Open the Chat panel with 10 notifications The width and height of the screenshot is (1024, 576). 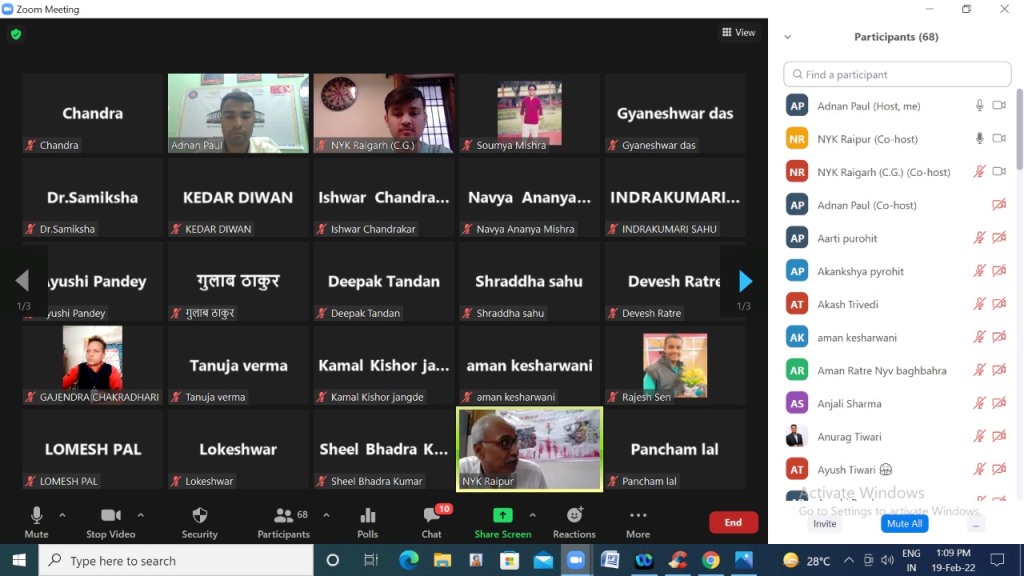coord(431,516)
